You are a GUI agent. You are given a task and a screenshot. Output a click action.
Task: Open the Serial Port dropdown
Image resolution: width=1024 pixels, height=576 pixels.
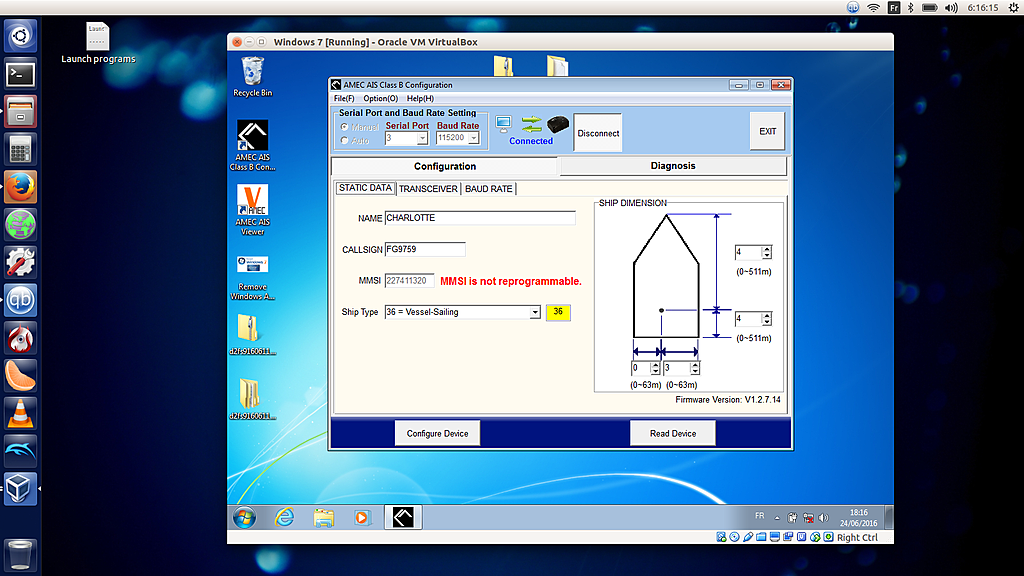(x=422, y=138)
